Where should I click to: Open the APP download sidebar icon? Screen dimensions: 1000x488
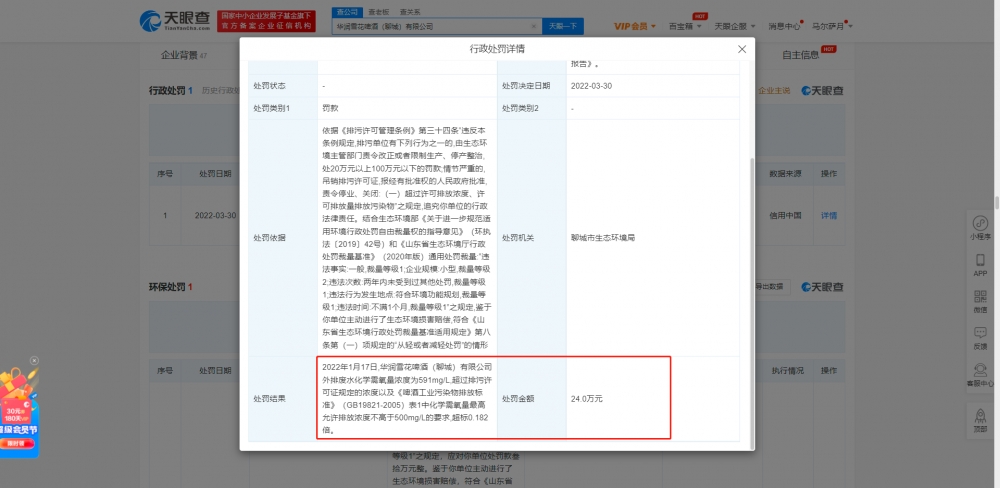coord(980,265)
